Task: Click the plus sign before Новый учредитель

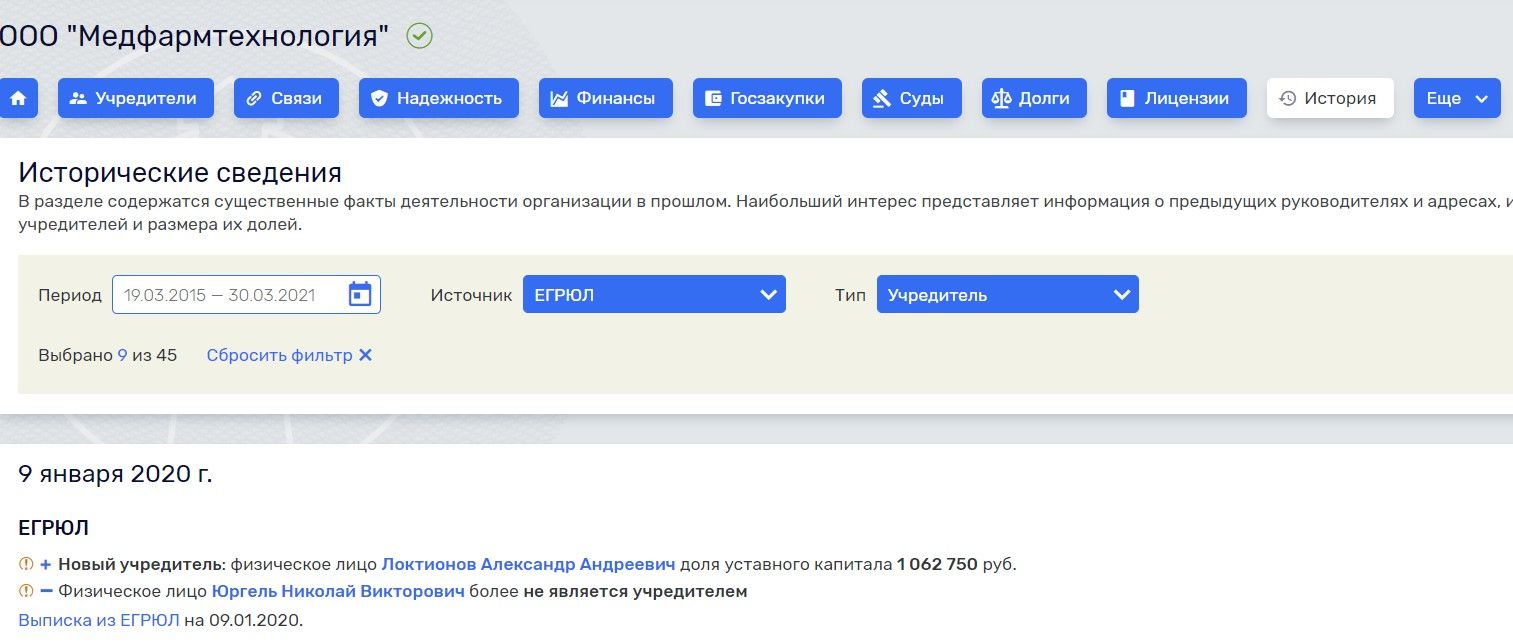Action: coord(45,564)
